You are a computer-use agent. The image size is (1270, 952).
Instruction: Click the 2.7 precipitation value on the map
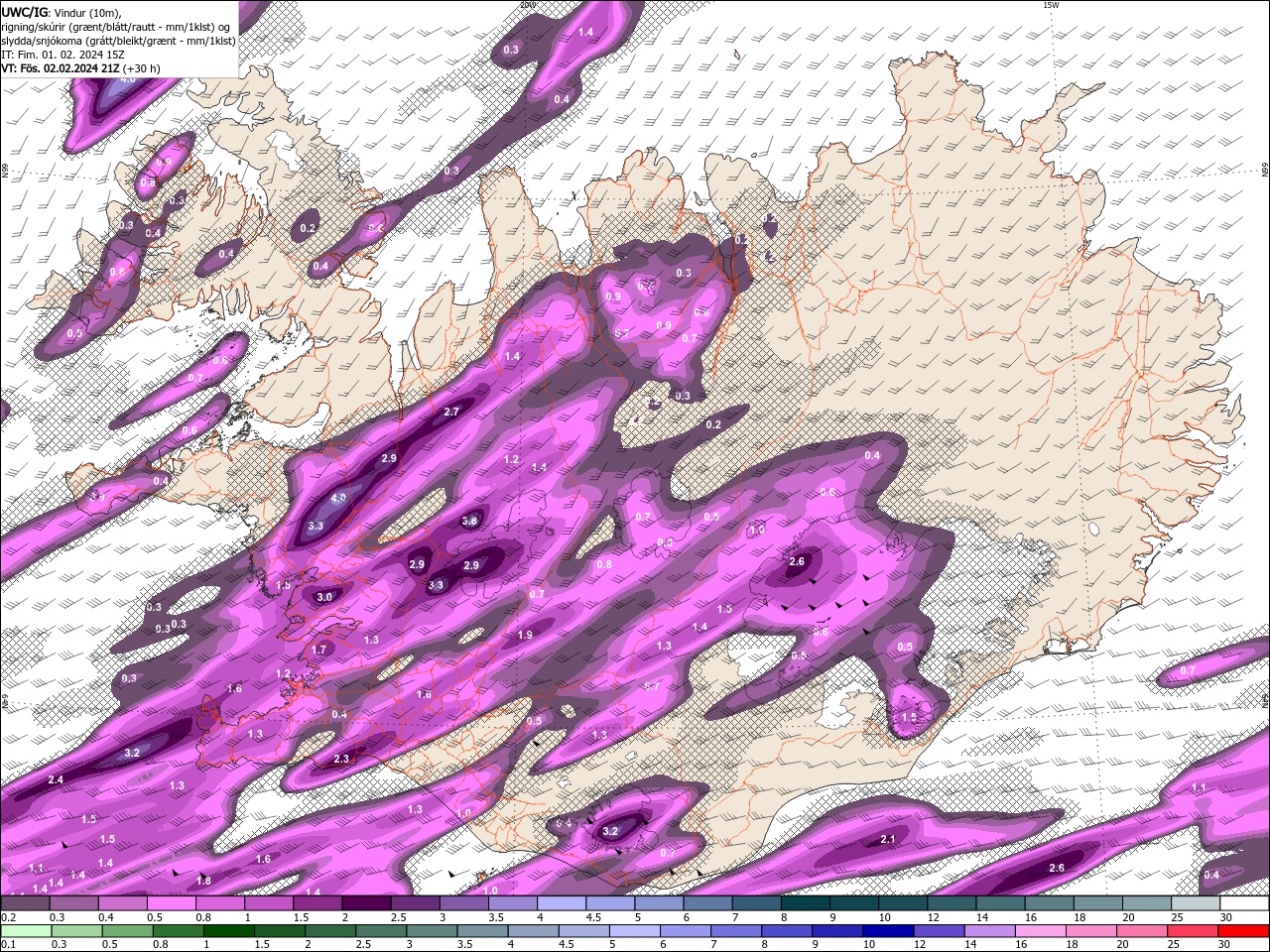click(451, 412)
